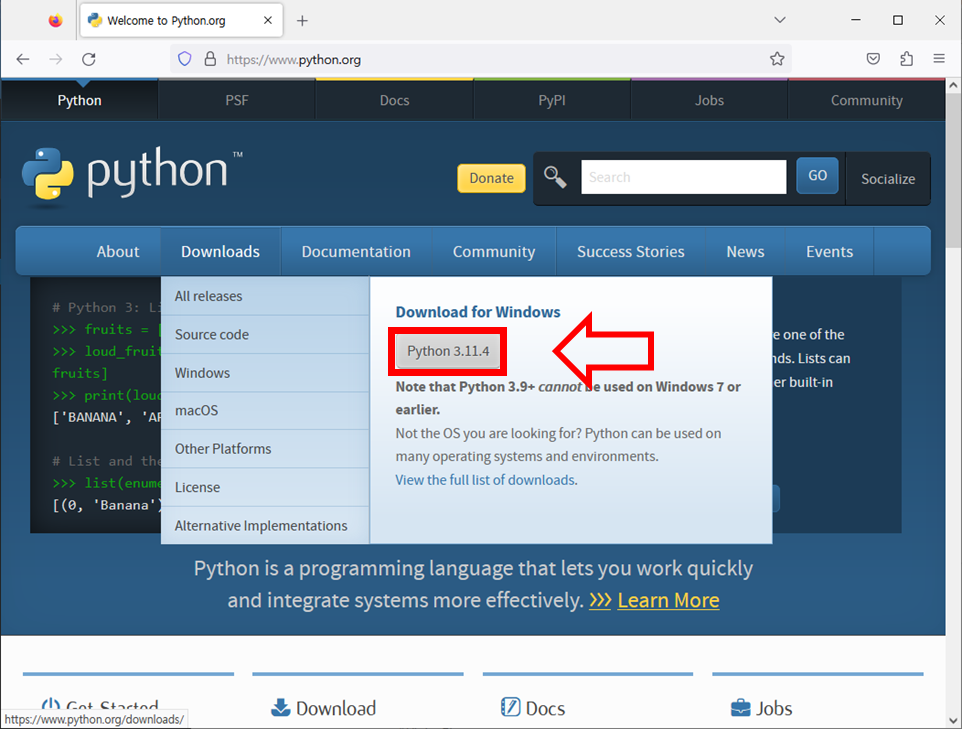Screen dimensions: 962x729
Task: Click the Jobs section heading text
Action: pos(774,708)
